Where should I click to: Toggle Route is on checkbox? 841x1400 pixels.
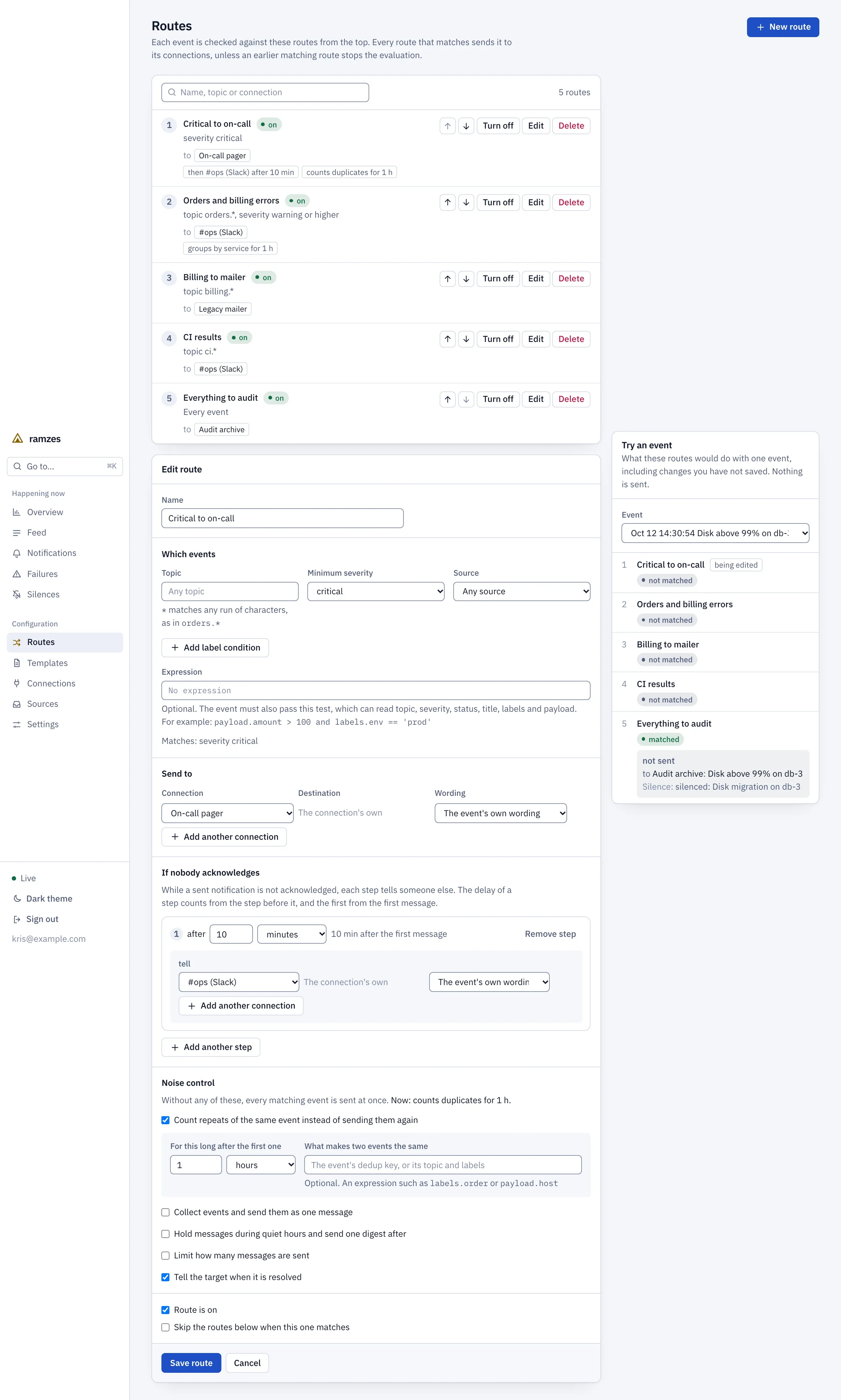[x=165, y=1310]
